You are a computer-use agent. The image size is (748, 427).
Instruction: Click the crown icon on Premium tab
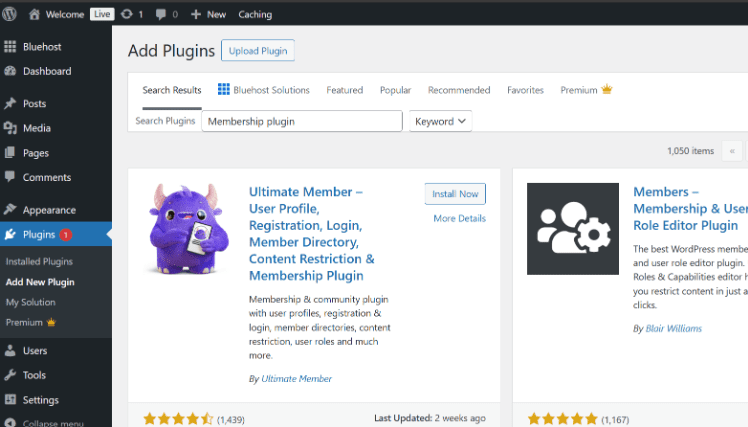click(607, 89)
